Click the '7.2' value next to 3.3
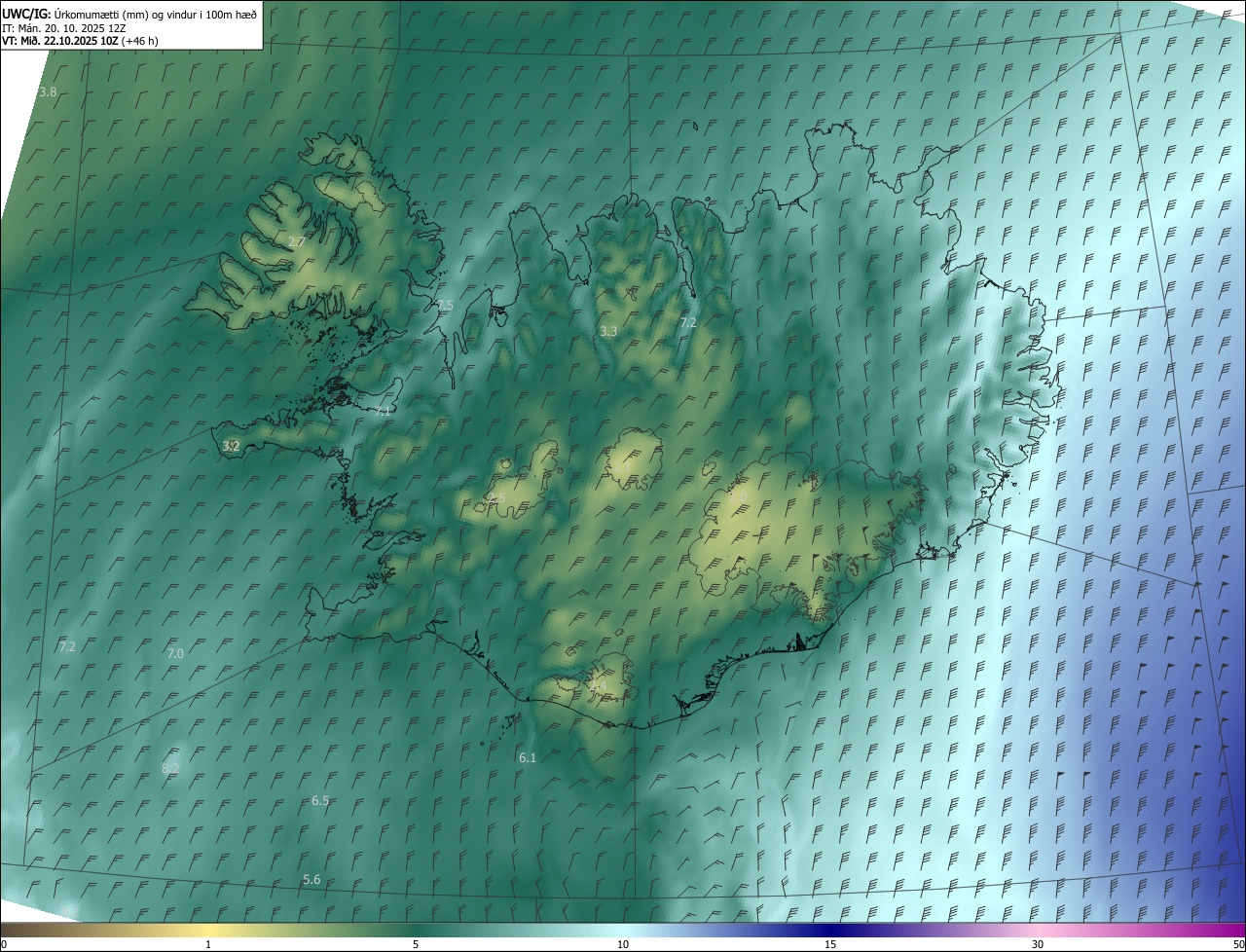Viewport: 1246px width, 952px height. [x=688, y=322]
